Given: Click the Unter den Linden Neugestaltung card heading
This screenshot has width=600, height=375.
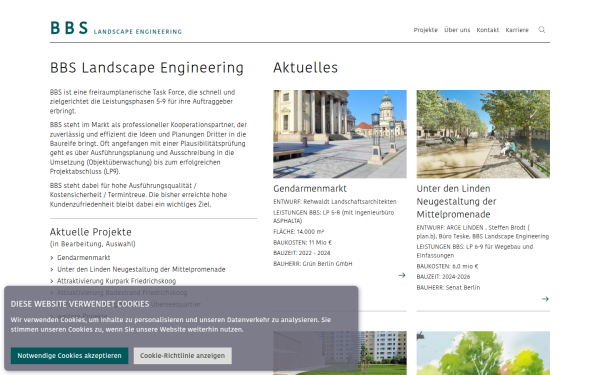Looking at the screenshot, I should coord(456,201).
